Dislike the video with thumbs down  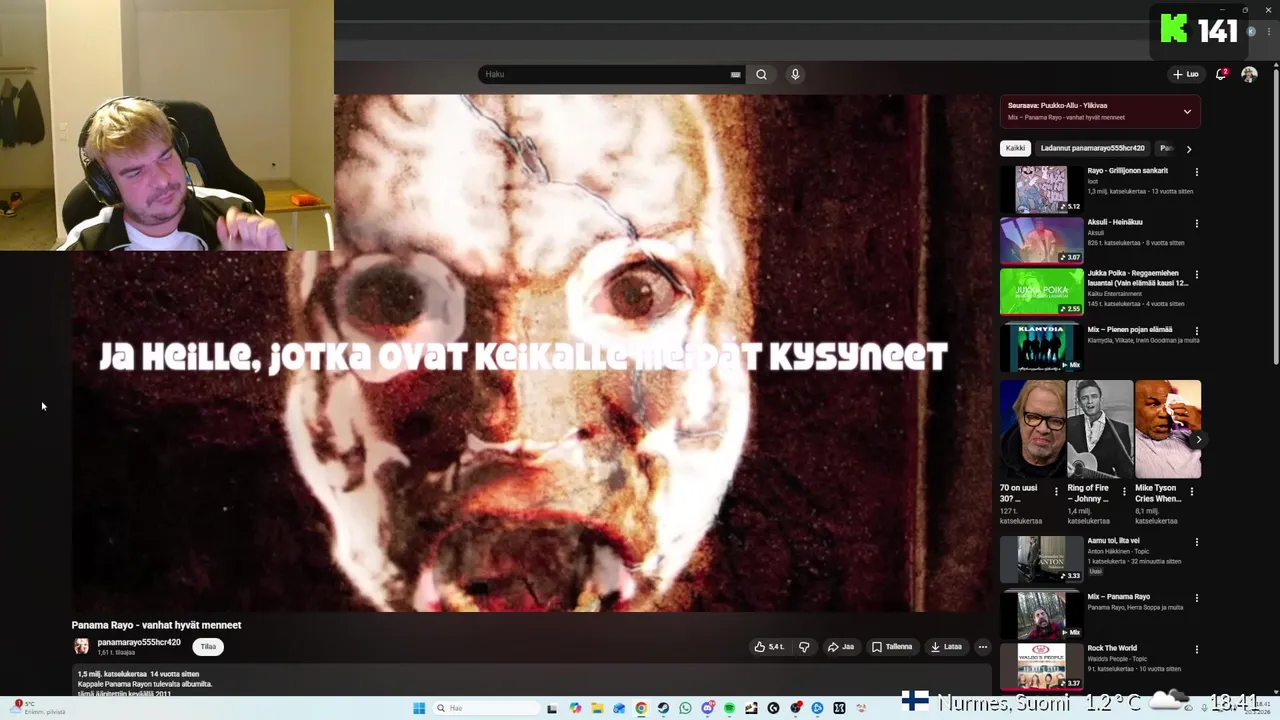pos(804,647)
